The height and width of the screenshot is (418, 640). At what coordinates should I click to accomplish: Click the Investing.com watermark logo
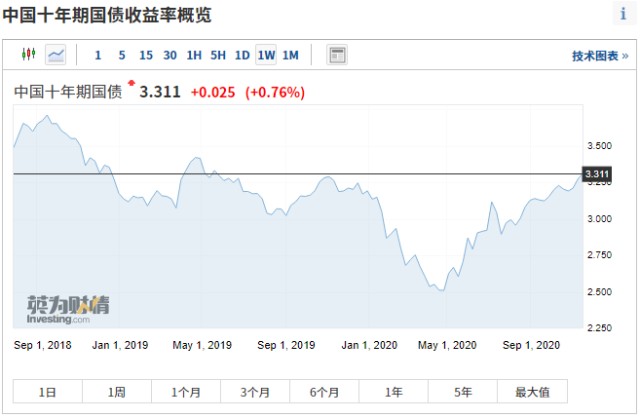[68, 310]
